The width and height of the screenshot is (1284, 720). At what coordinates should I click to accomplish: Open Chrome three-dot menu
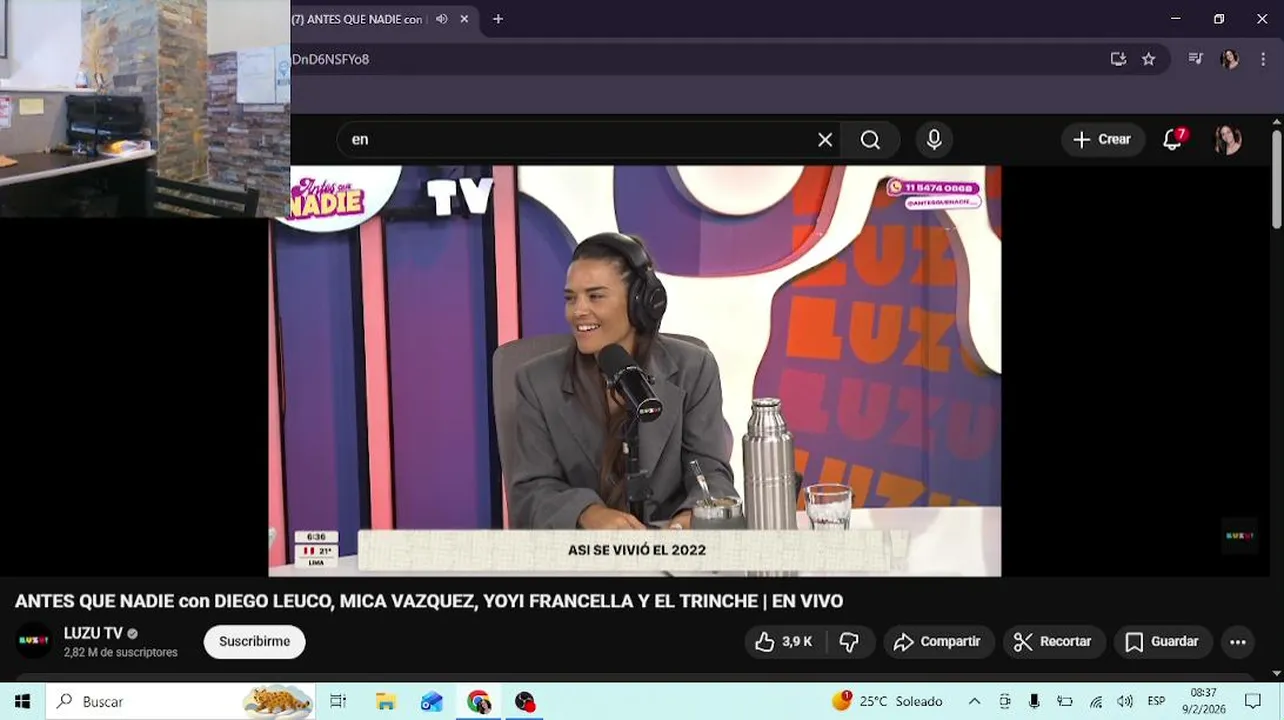(x=1263, y=59)
